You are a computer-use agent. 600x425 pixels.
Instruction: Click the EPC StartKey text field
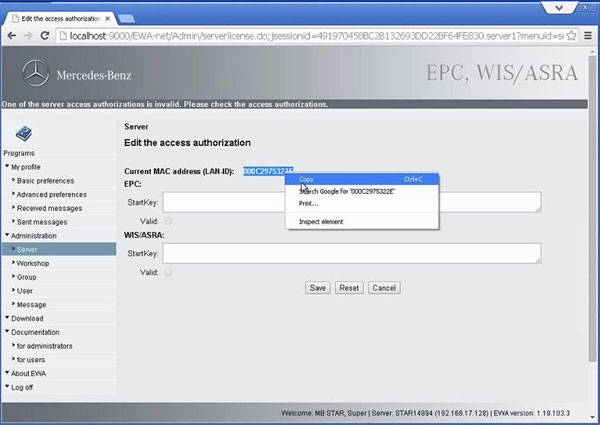352,202
